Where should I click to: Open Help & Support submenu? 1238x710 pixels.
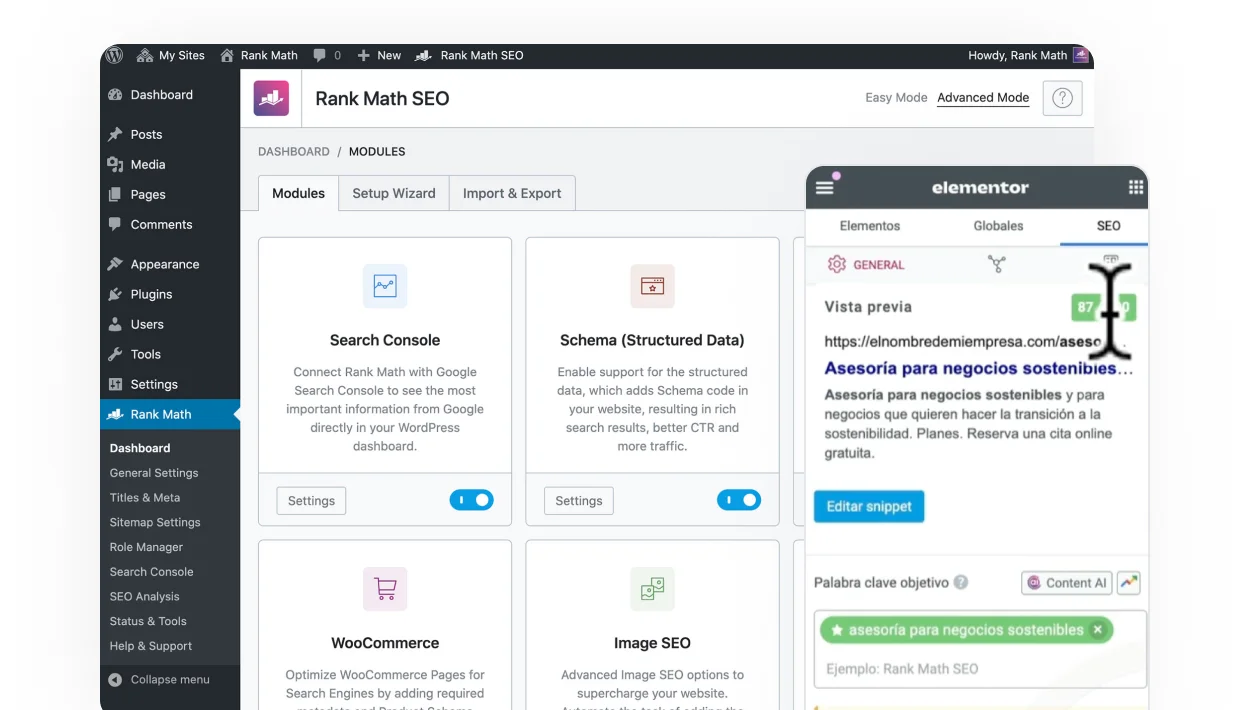click(151, 646)
